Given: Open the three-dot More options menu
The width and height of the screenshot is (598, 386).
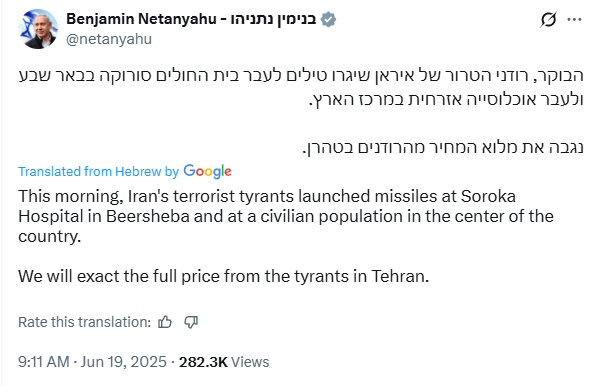Looking at the screenshot, I should pos(574,19).
